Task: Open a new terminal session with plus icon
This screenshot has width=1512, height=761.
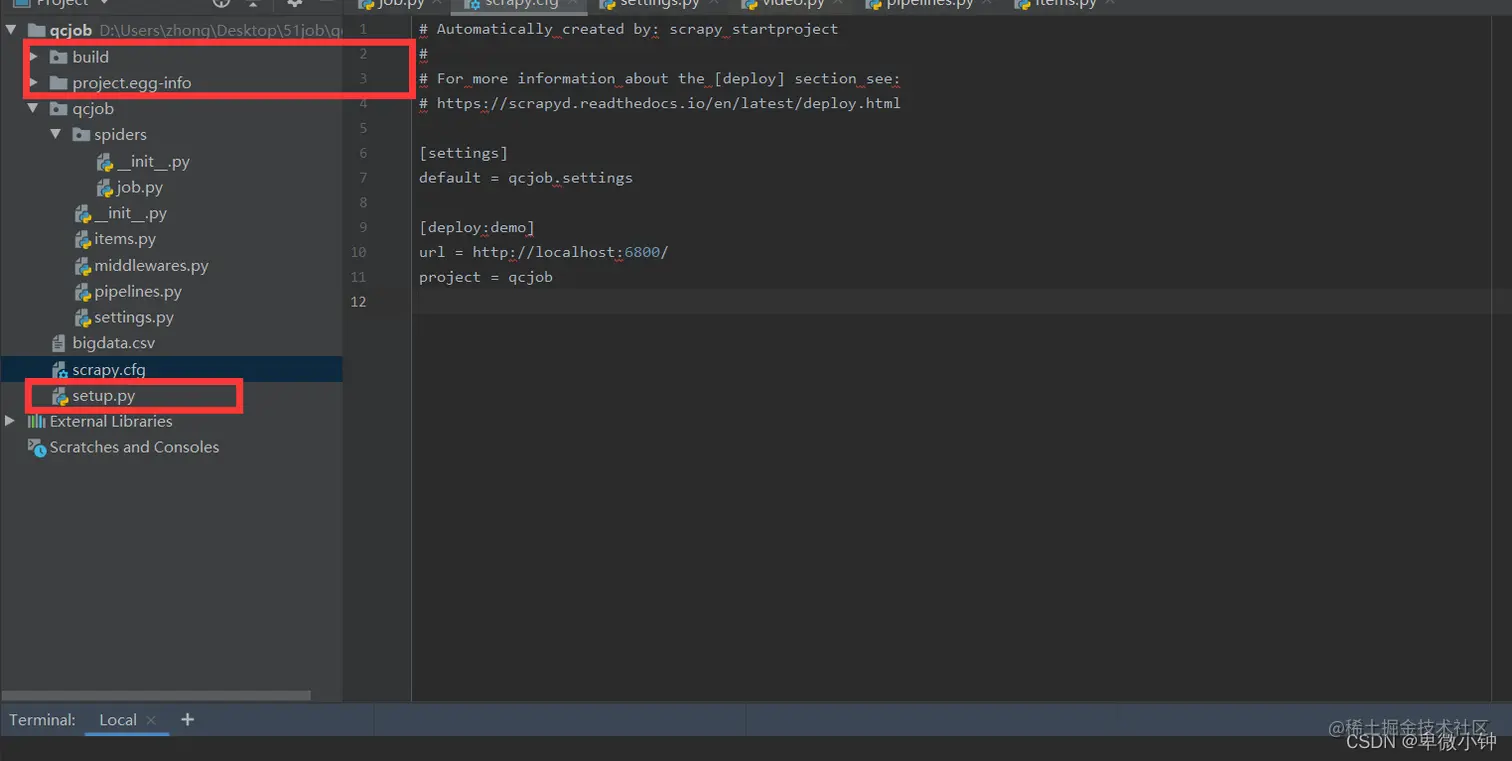Action: point(187,719)
